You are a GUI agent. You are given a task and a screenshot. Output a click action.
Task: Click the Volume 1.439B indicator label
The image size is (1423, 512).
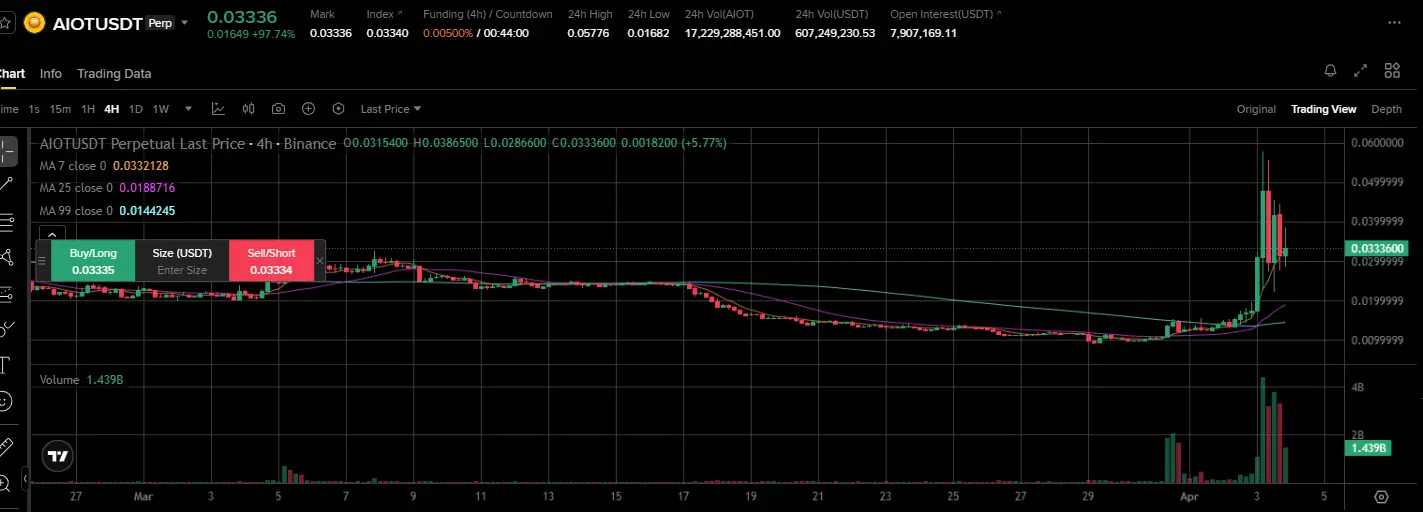(x=81, y=380)
